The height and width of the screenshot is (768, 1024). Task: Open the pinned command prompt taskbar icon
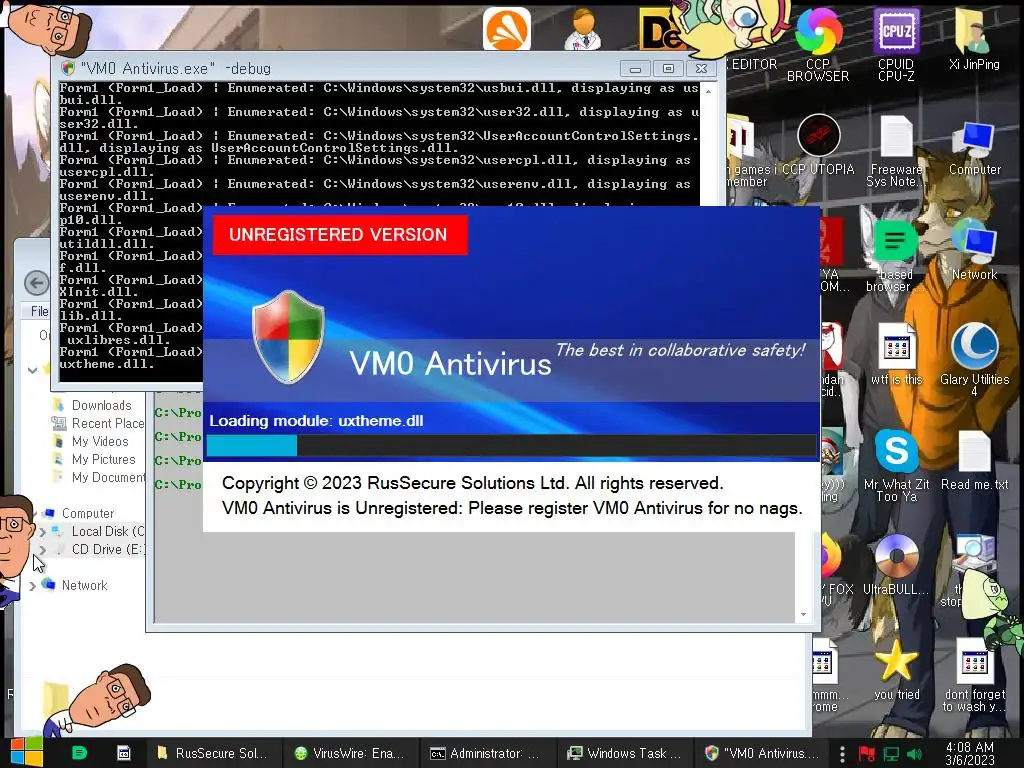(x=123, y=753)
